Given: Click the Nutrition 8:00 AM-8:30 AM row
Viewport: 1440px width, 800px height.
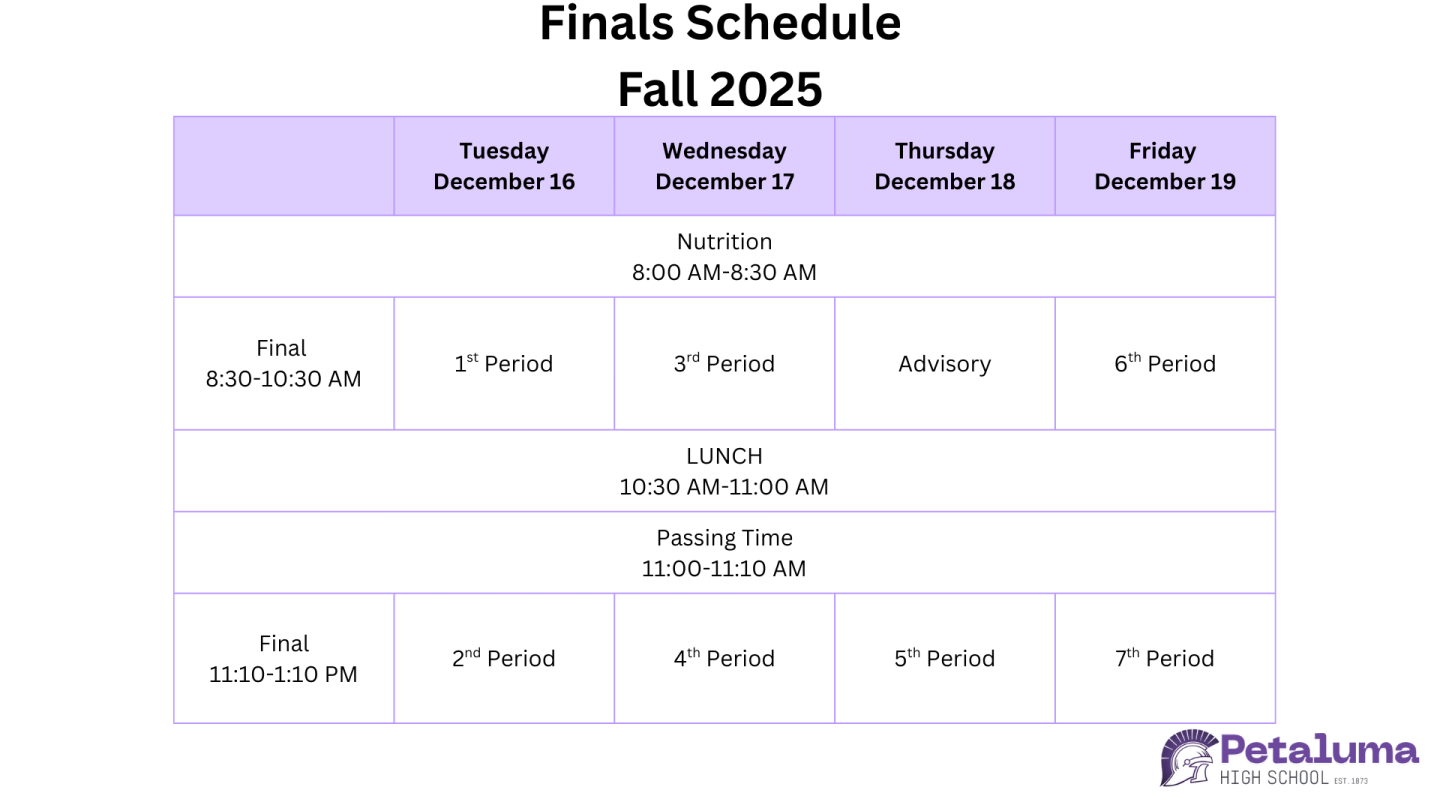Looking at the screenshot, I should click(724, 257).
